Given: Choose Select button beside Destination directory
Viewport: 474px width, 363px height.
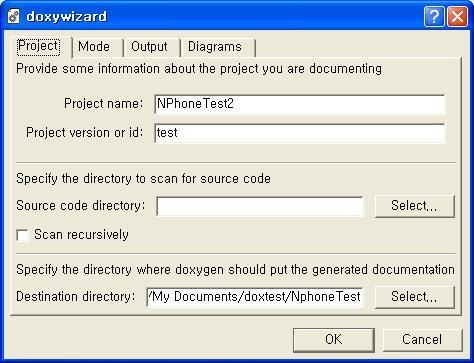Looking at the screenshot, I should [414, 297].
